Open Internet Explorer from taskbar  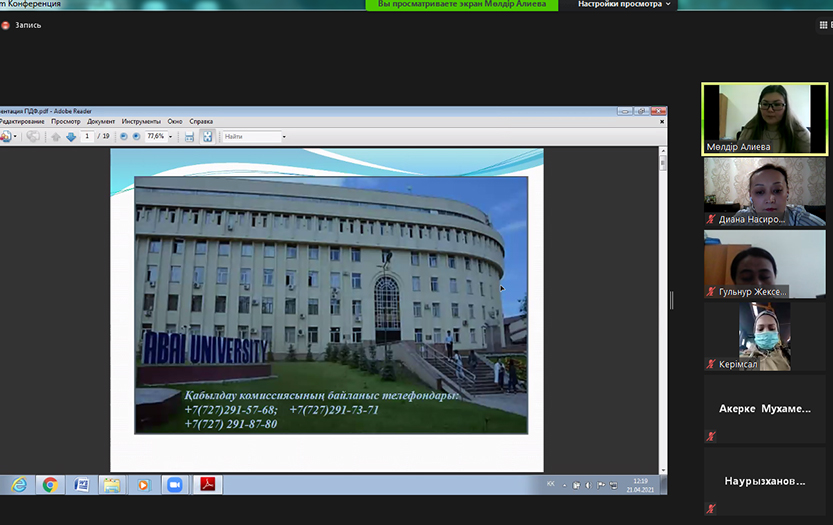[20, 485]
